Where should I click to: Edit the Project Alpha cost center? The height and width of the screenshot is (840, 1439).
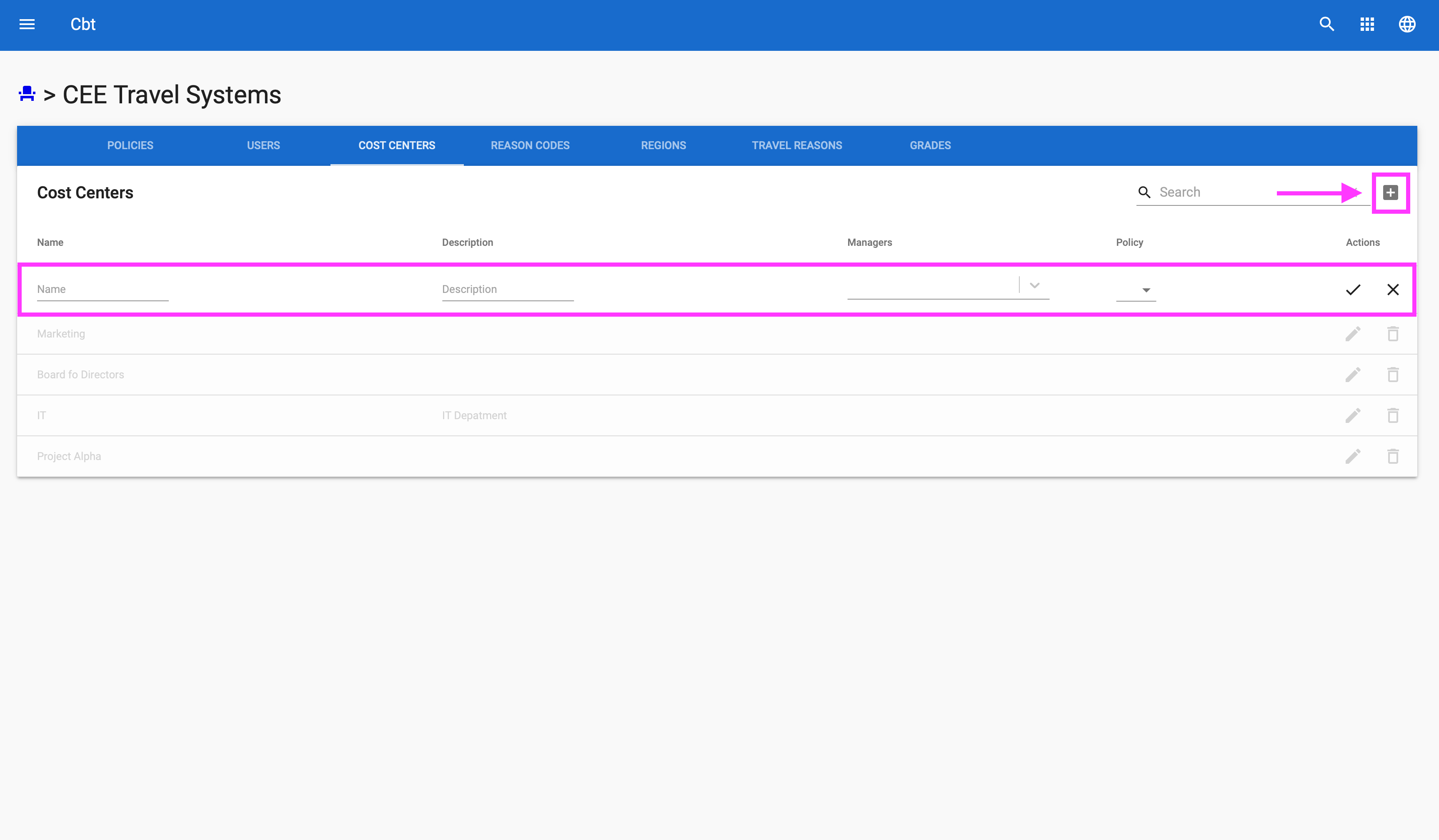tap(1353, 456)
